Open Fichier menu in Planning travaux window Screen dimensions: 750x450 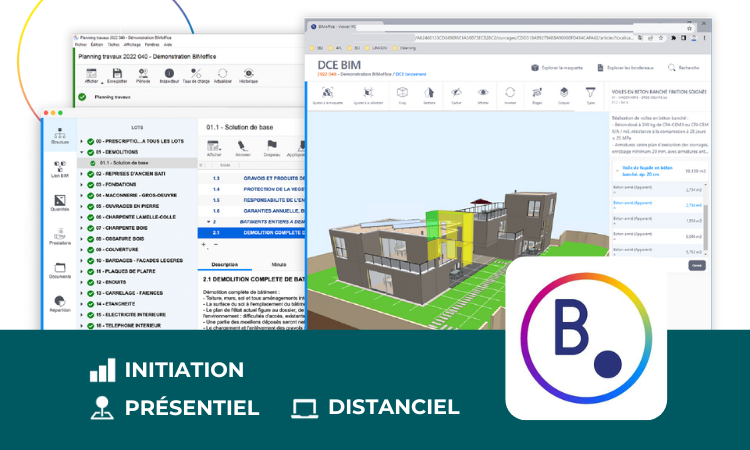tap(81, 45)
